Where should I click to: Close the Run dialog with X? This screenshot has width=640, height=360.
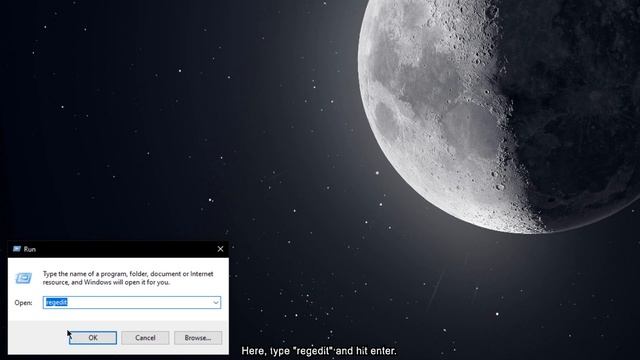220,249
